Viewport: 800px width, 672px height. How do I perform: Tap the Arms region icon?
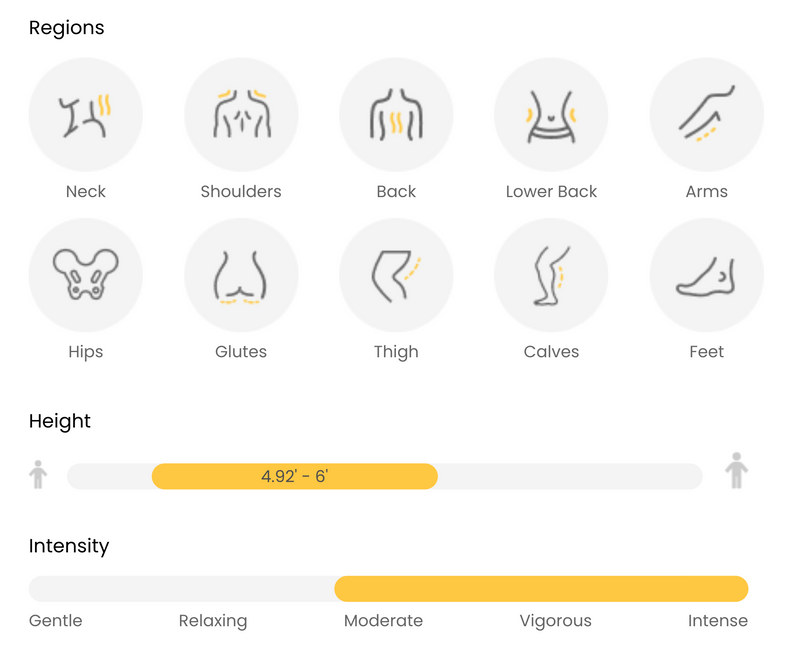pyautogui.click(x=707, y=114)
